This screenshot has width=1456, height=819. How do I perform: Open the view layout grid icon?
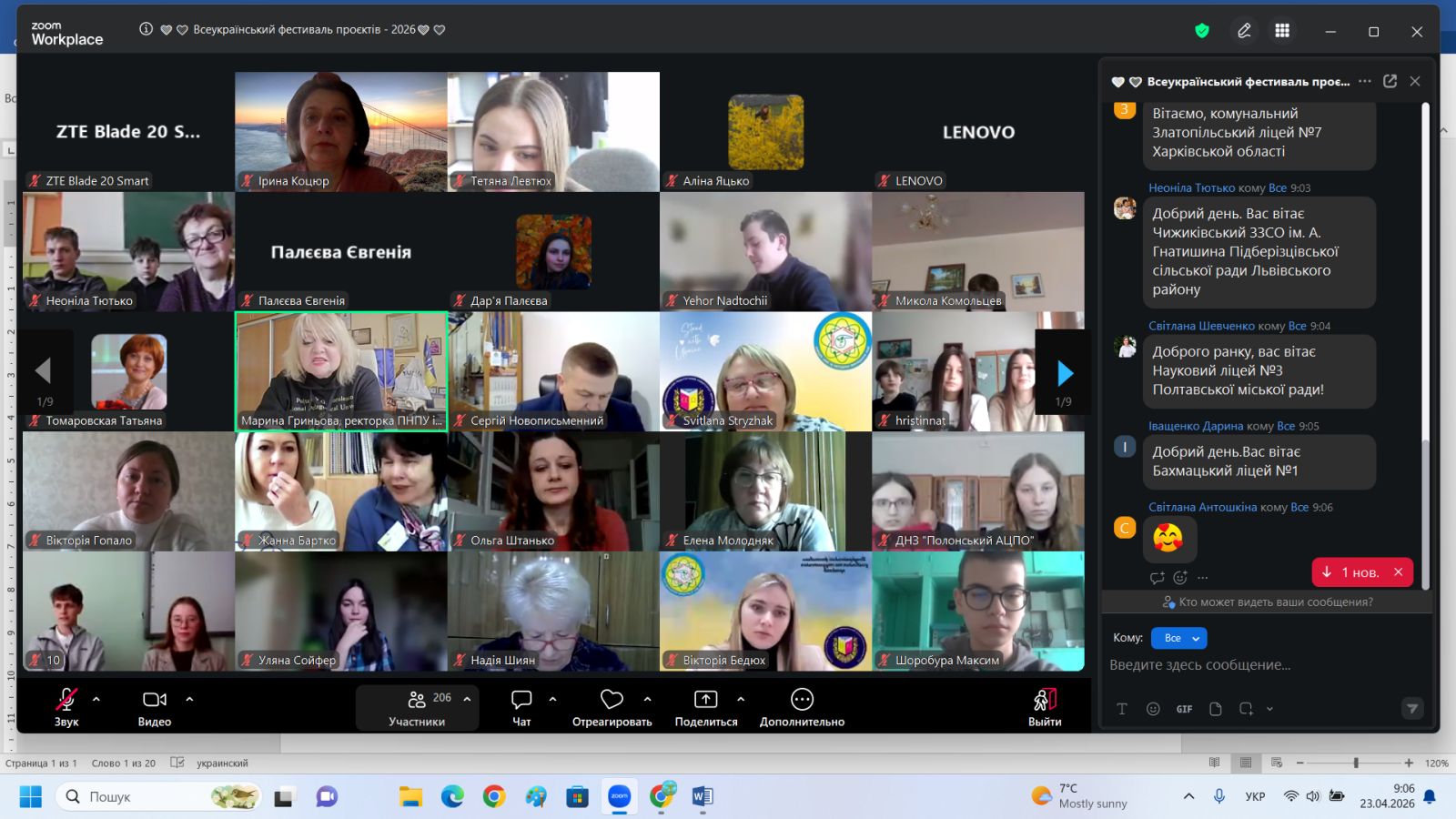(1282, 31)
